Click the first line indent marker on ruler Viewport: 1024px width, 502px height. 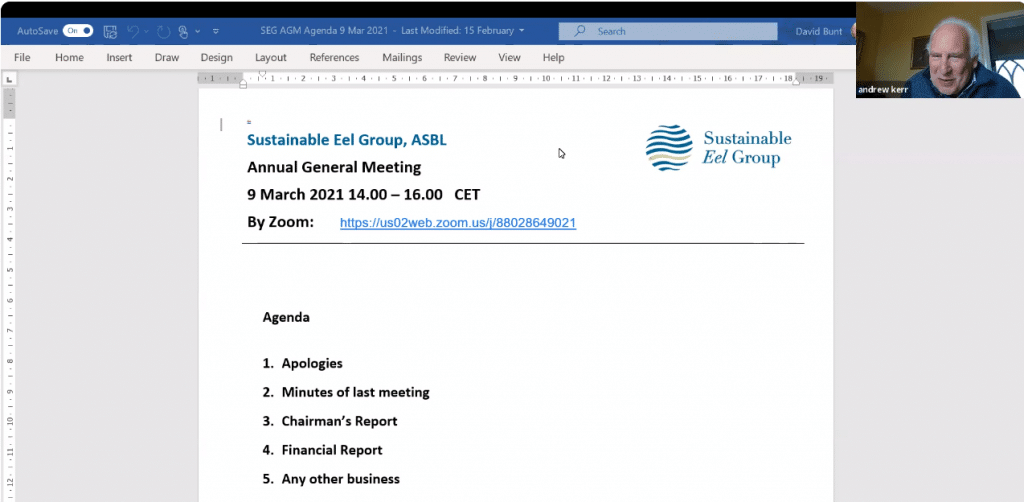pos(262,73)
